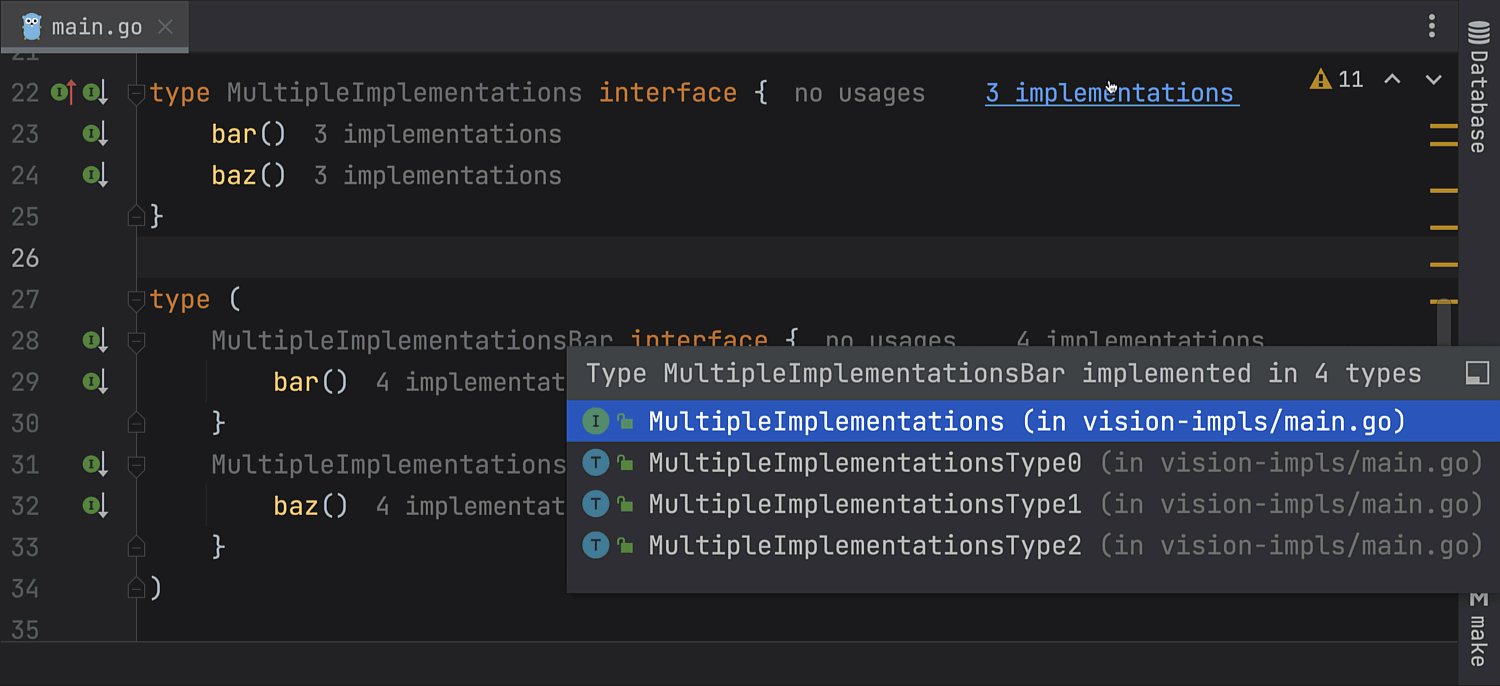Go to previous highlighted error arrow

pos(1392,79)
